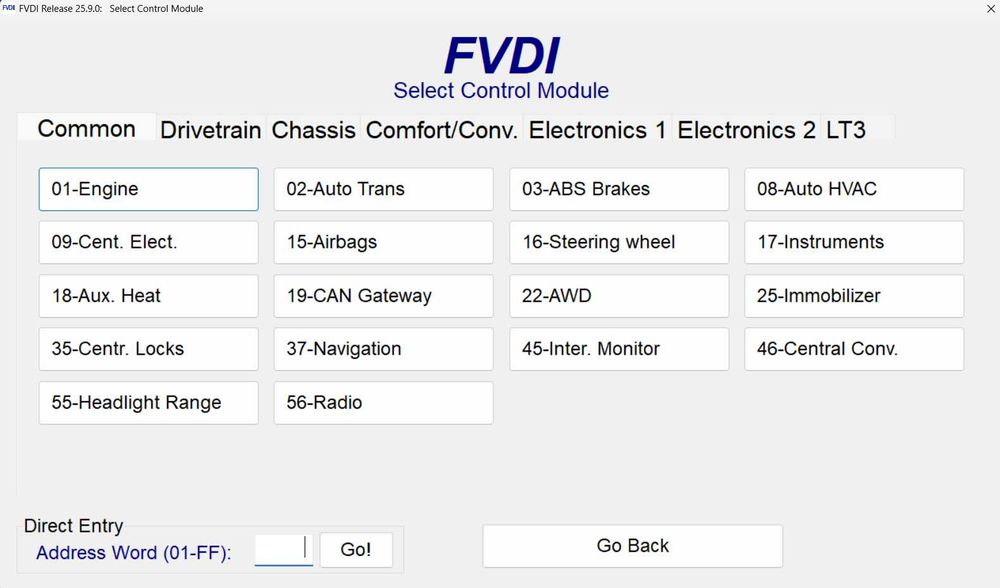Close the Select Control Module window
Screen dimensions: 1000x588
pyautogui.click(x=990, y=9)
